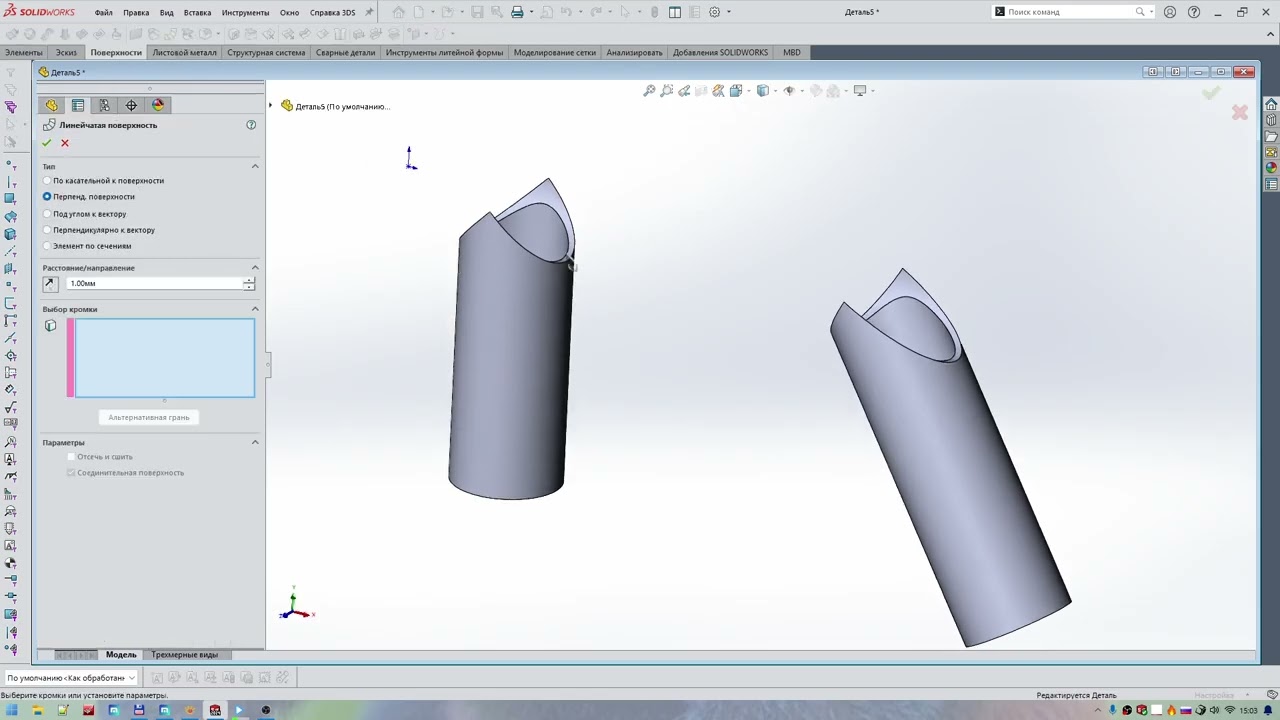Collapse the 'Тип' section
Viewport: 1280px width, 720px height.
pyautogui.click(x=255, y=166)
